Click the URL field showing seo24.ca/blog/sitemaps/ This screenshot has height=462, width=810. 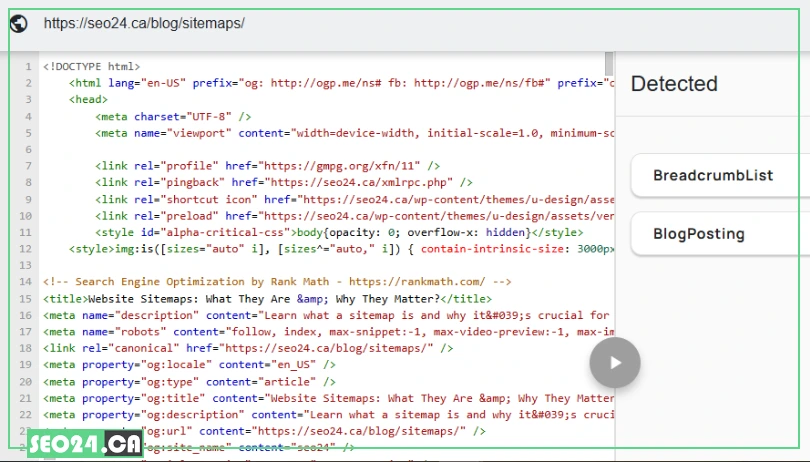144,23
